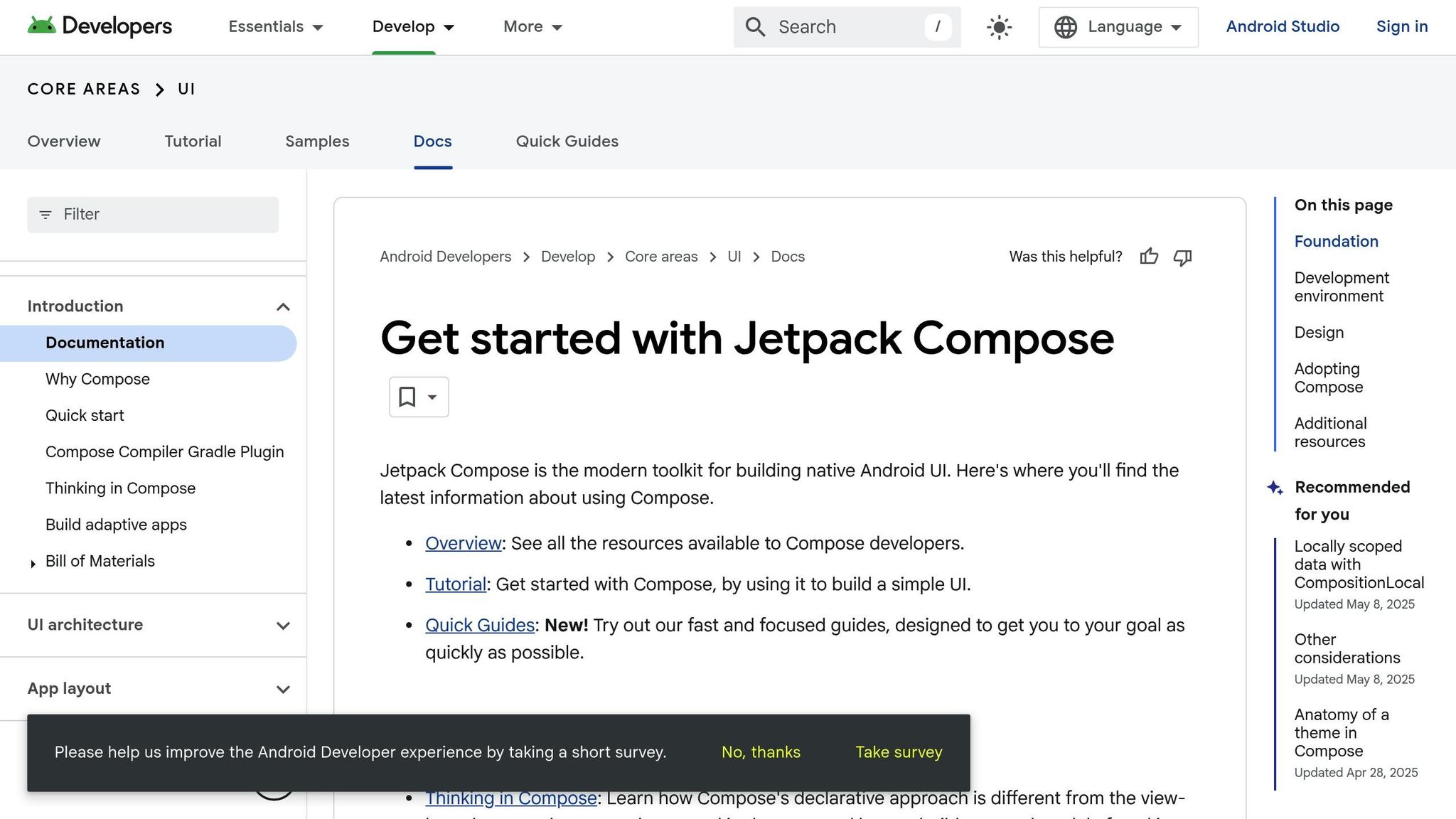
Task: Switch to the Overview tab
Action: 64,141
